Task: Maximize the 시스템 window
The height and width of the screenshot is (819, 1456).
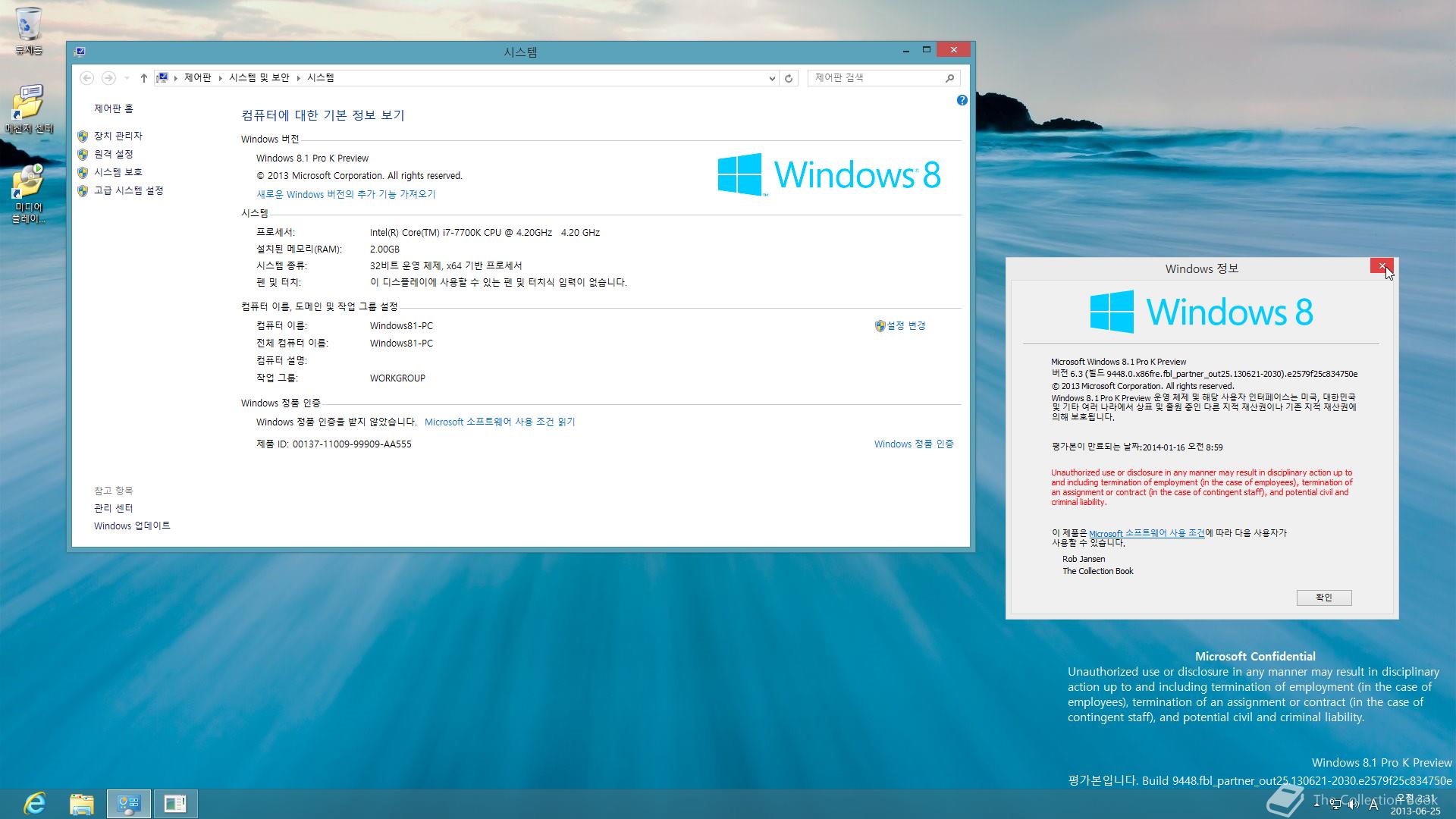Action: pyautogui.click(x=926, y=50)
